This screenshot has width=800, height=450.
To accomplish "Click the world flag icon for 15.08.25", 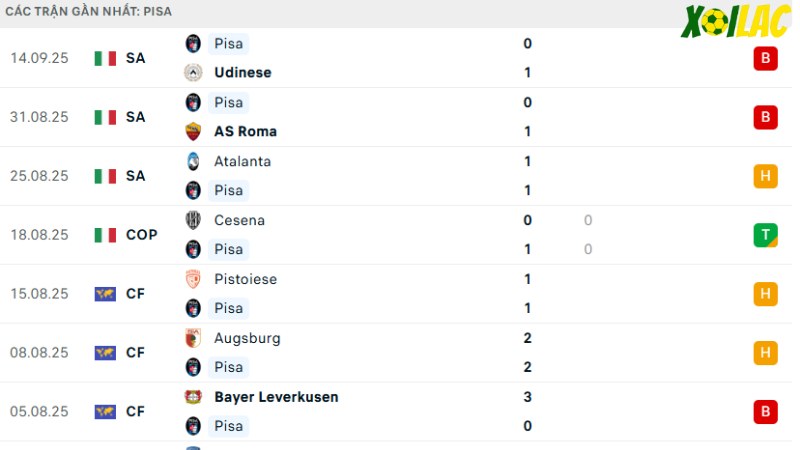I will 105,294.
